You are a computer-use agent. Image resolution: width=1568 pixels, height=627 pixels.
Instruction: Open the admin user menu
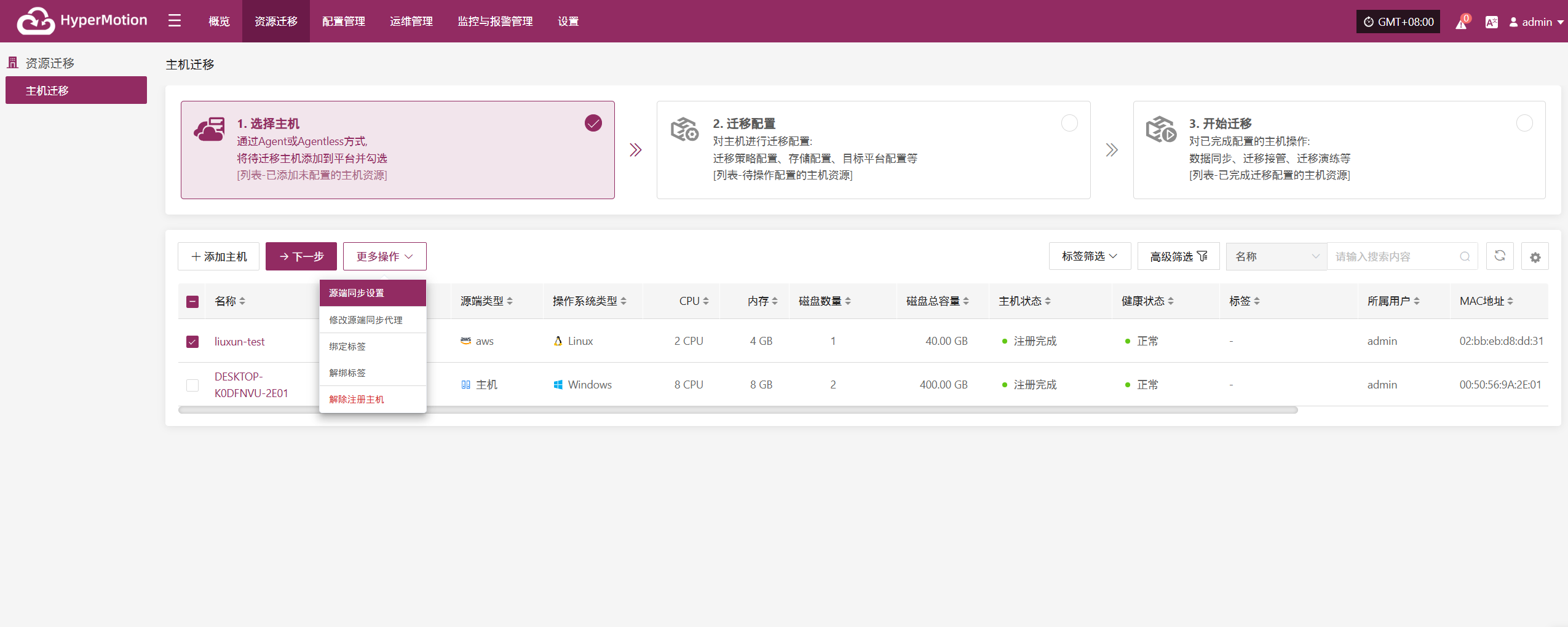pos(1536,22)
